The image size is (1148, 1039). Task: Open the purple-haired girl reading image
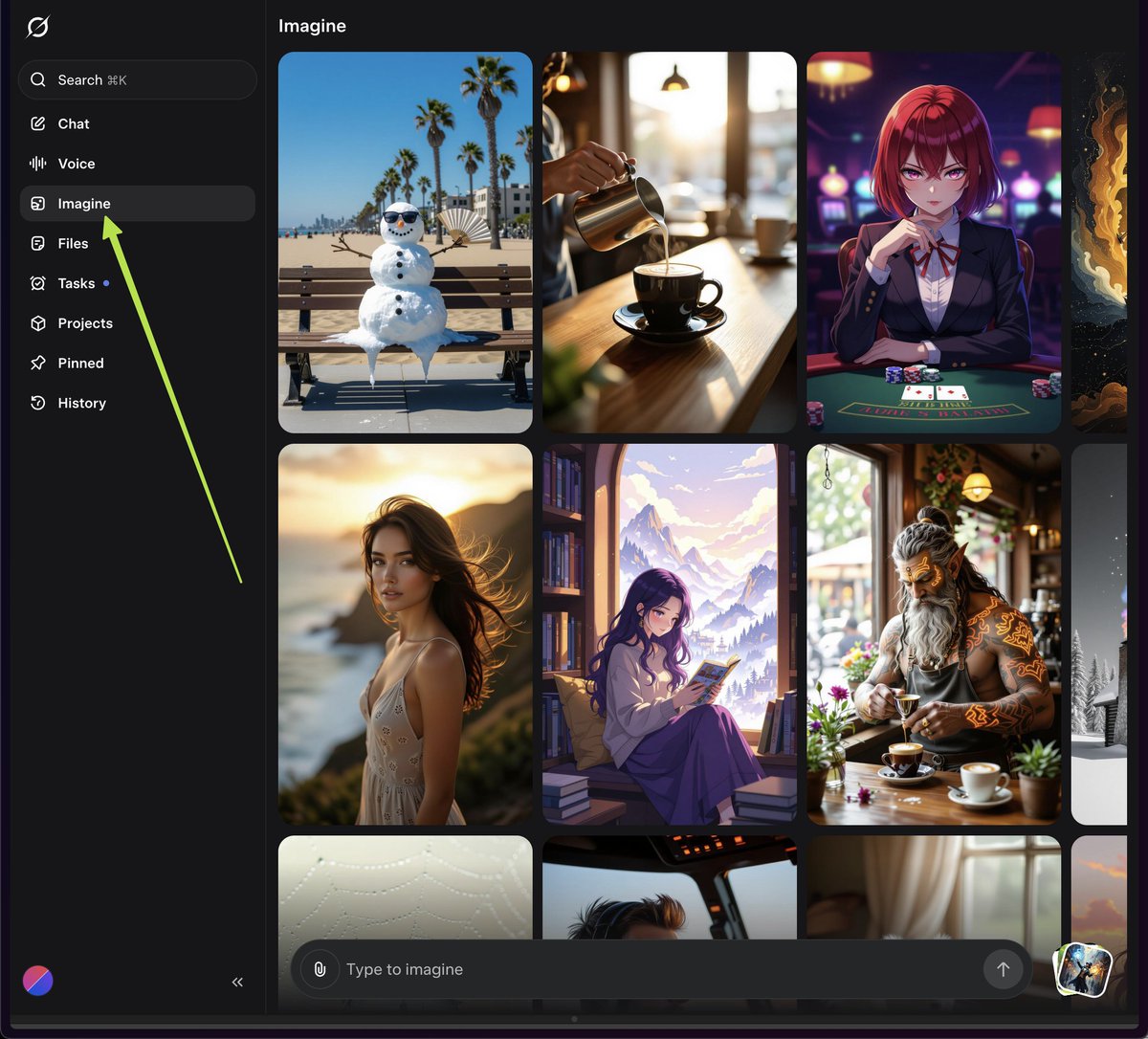(x=669, y=633)
